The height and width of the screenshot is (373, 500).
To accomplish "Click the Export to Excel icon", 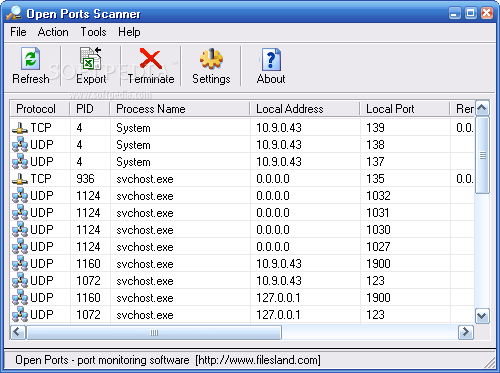I will point(90,58).
